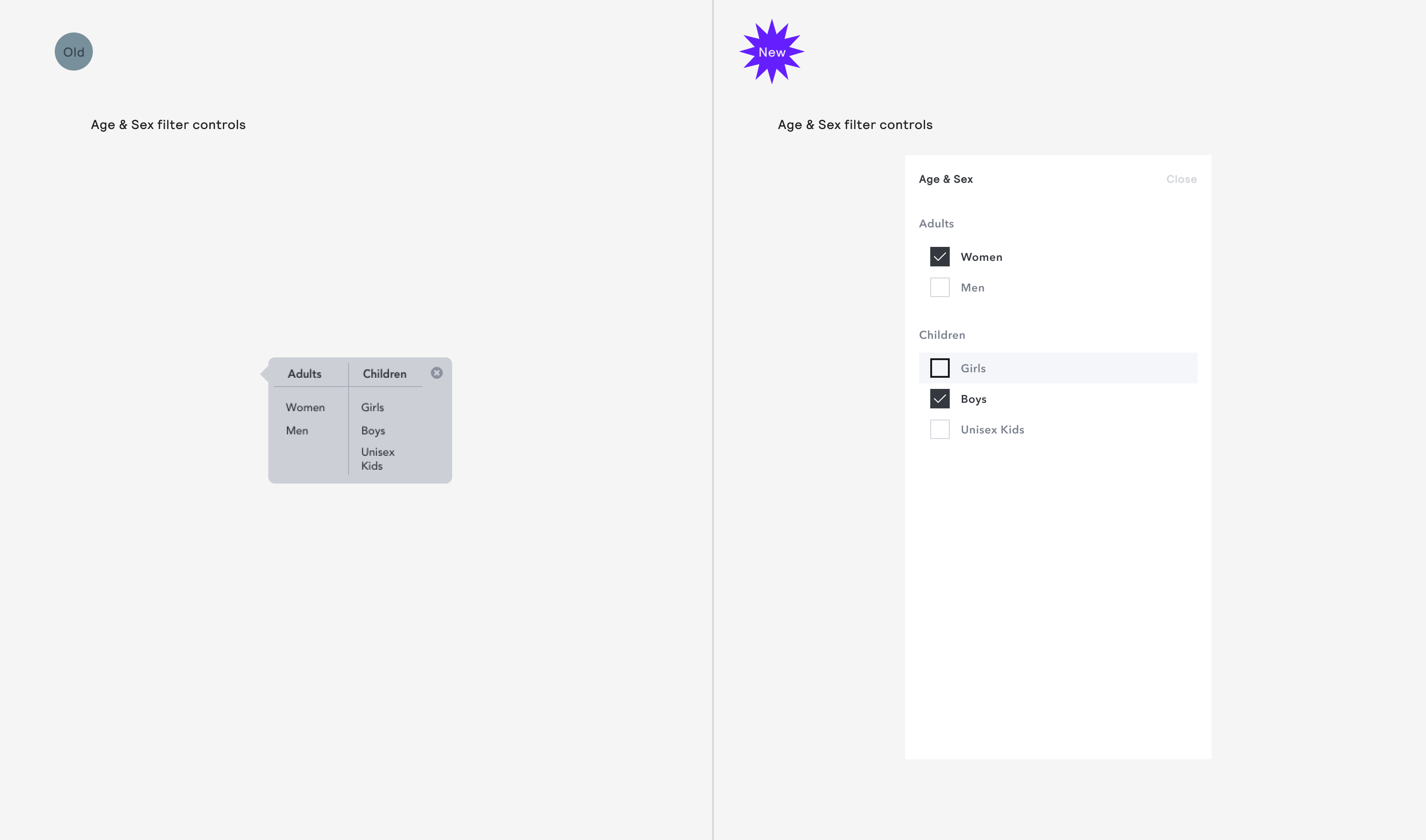Select Unisex Kids in the old popover

pos(377,459)
